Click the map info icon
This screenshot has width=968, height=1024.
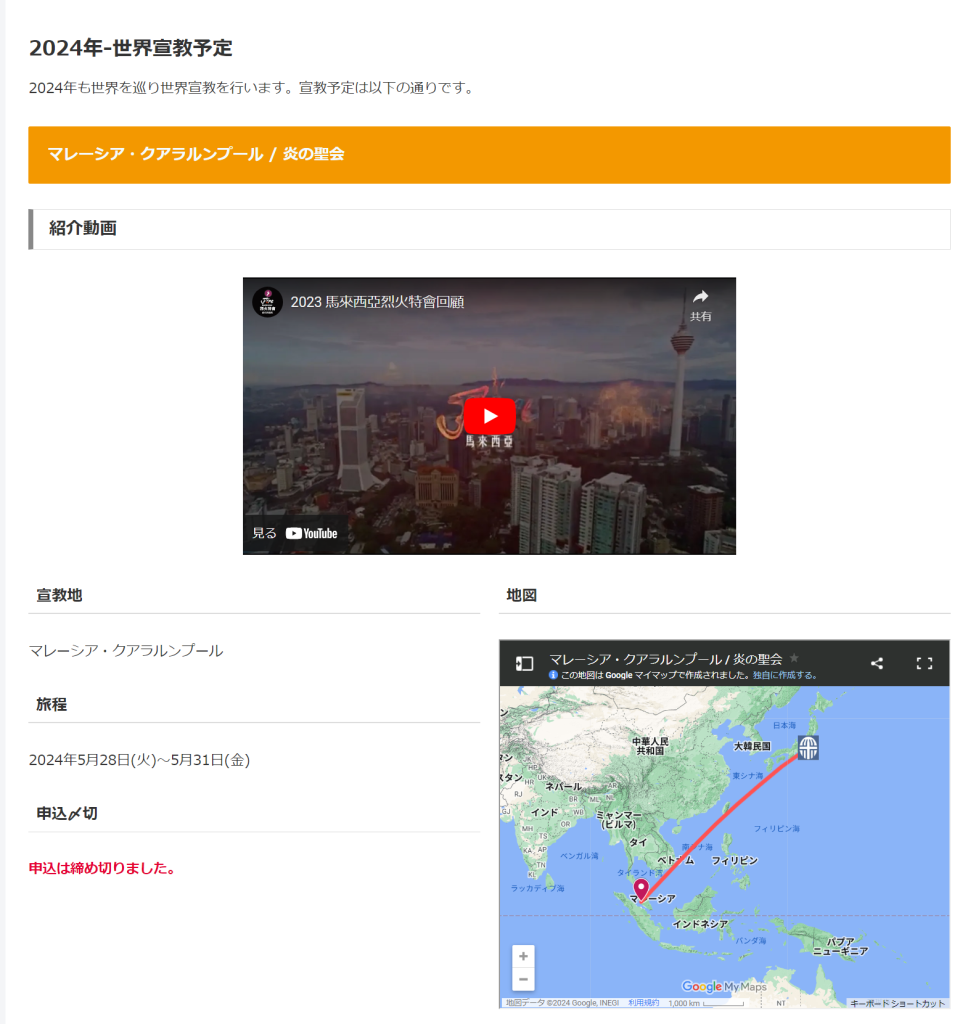coord(553,675)
